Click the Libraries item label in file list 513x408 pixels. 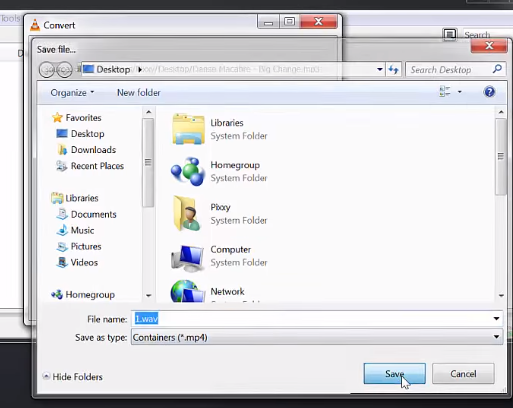(x=227, y=123)
